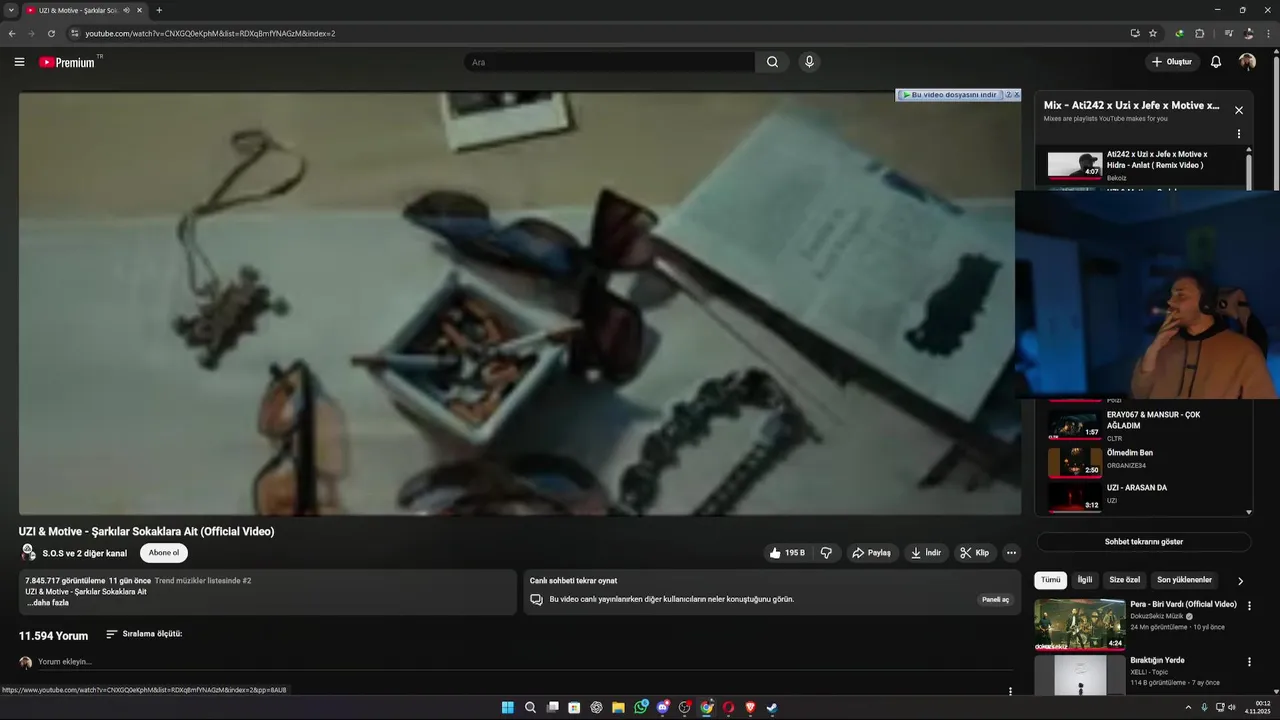
Task: Open Opera browser from the taskbar
Action: 728,708
